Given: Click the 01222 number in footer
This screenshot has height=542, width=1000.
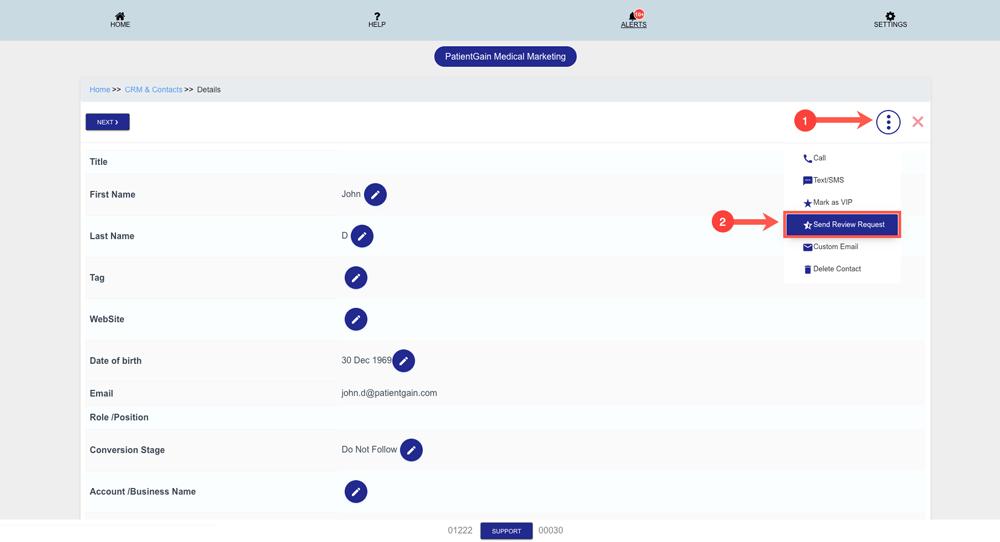Looking at the screenshot, I should tap(460, 531).
